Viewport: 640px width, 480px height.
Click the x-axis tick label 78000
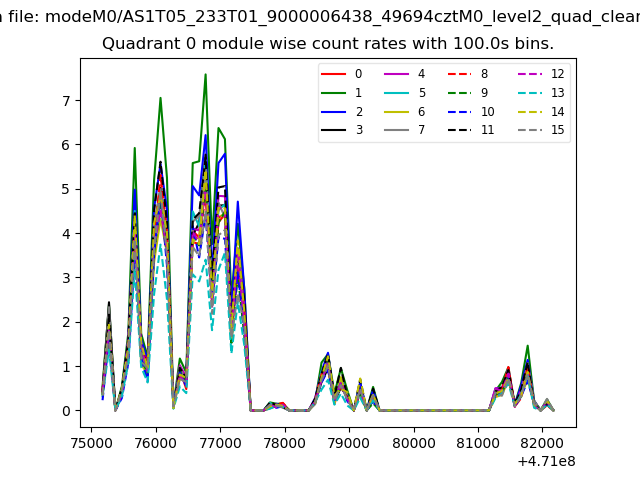pos(285,441)
